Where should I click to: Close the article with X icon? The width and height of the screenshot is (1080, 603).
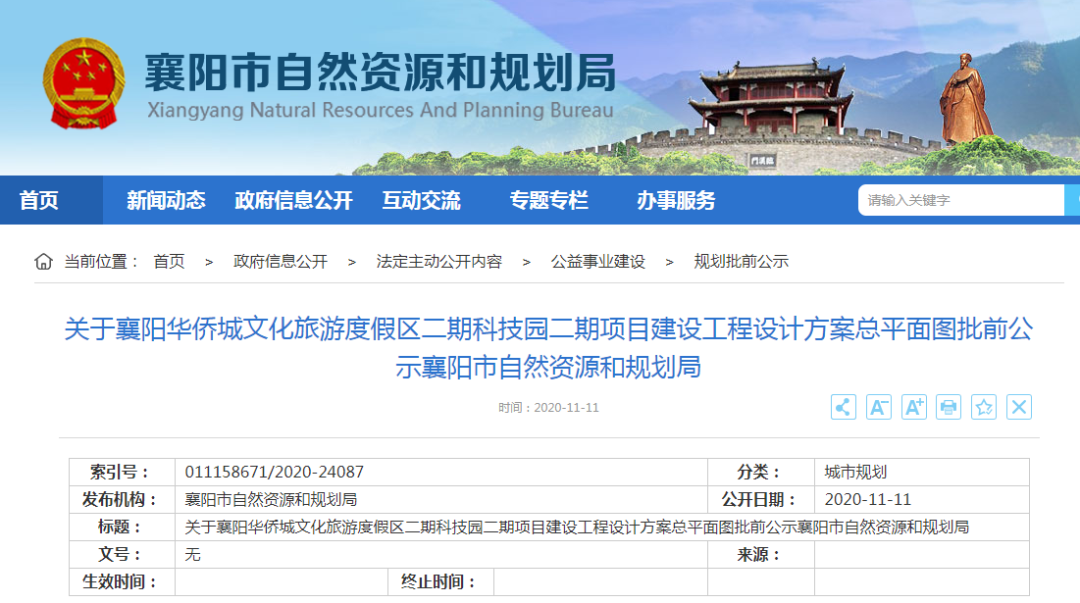tap(1019, 407)
